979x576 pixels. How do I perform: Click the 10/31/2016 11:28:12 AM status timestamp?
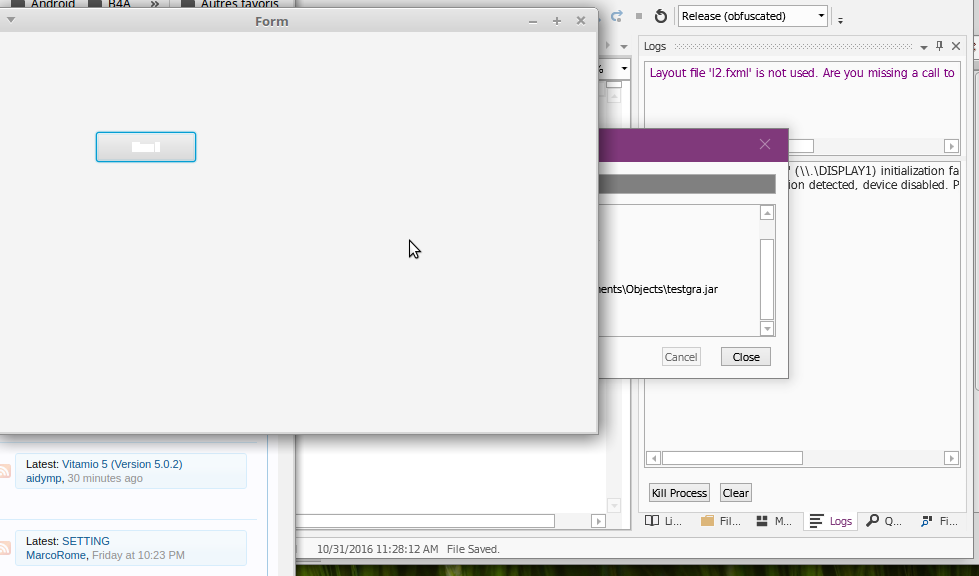(378, 549)
